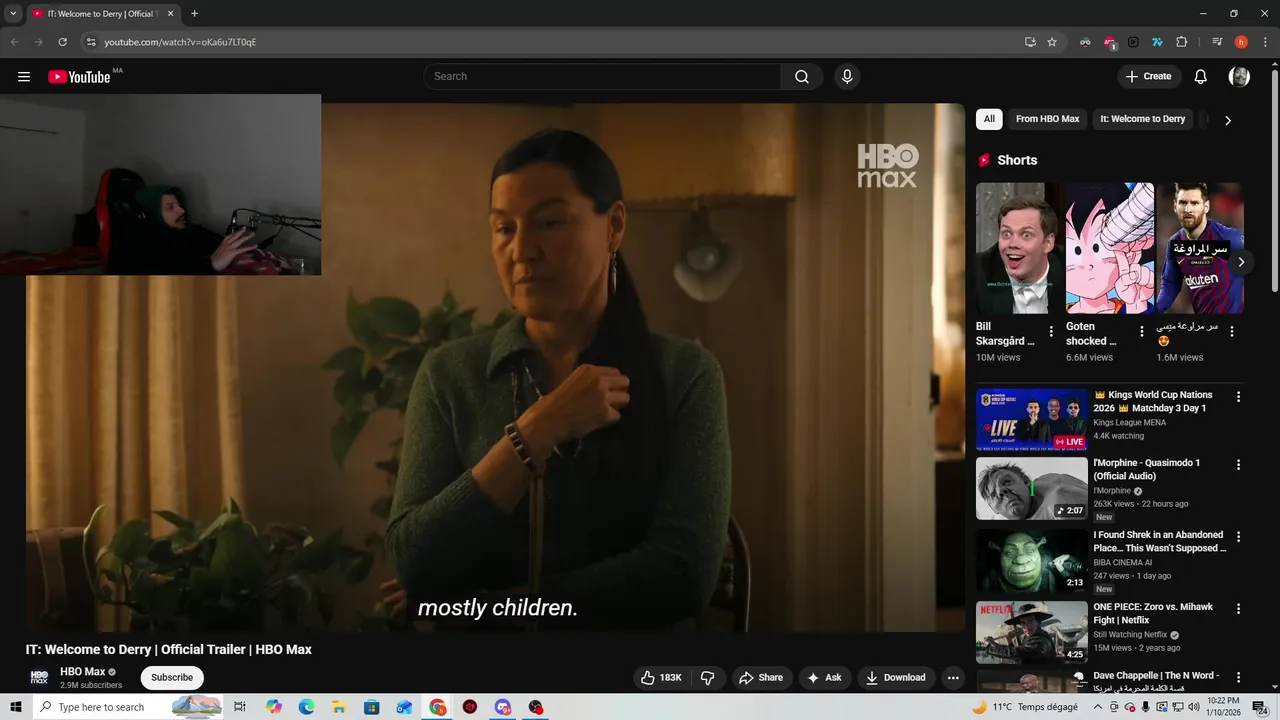
Task: Open Windows Start menu
Action: tap(16, 707)
